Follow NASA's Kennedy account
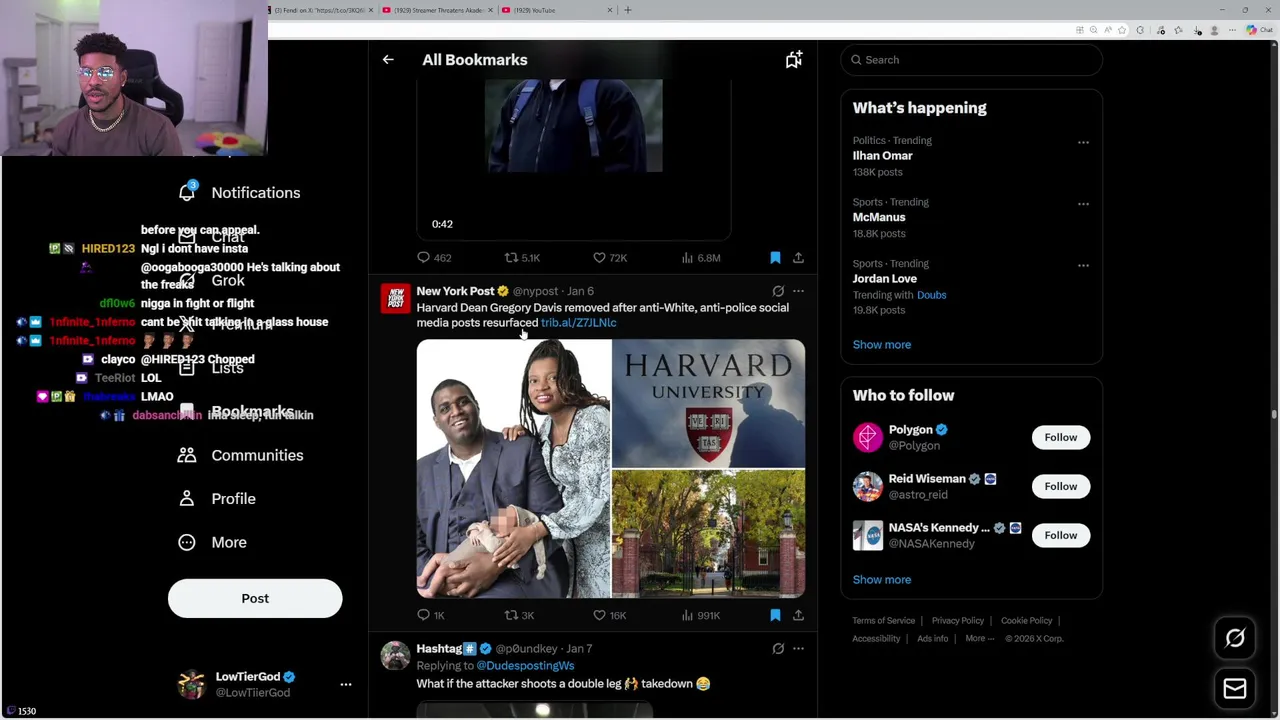This screenshot has width=1280, height=720. (1061, 535)
